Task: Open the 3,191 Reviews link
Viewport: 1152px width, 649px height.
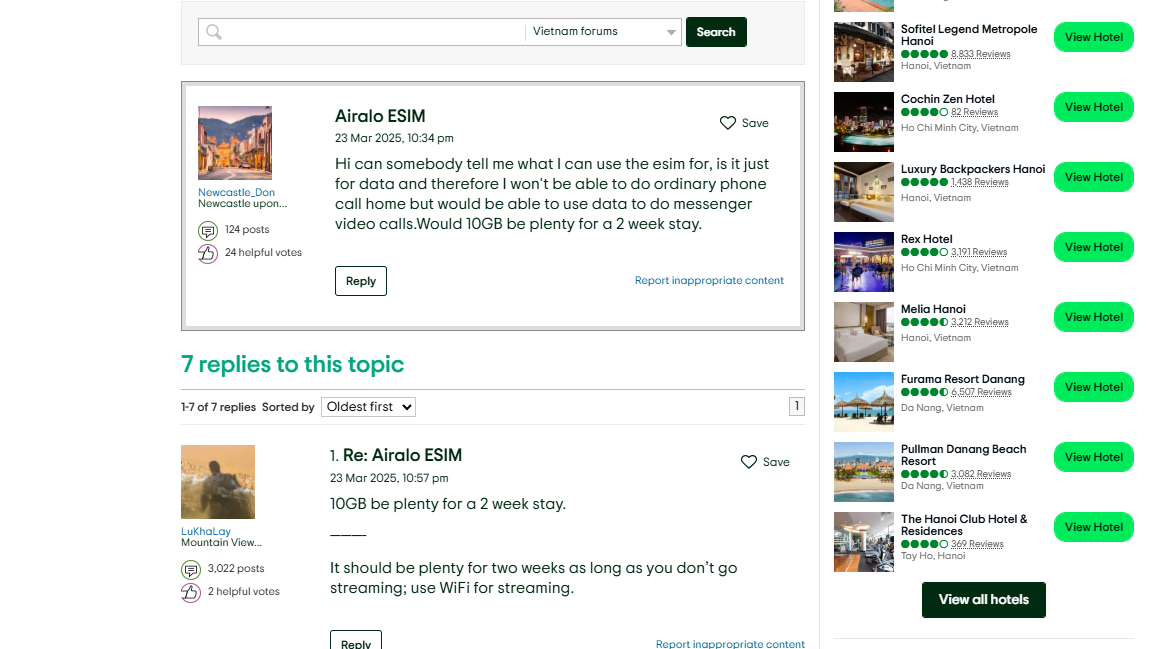Action: coord(979,251)
